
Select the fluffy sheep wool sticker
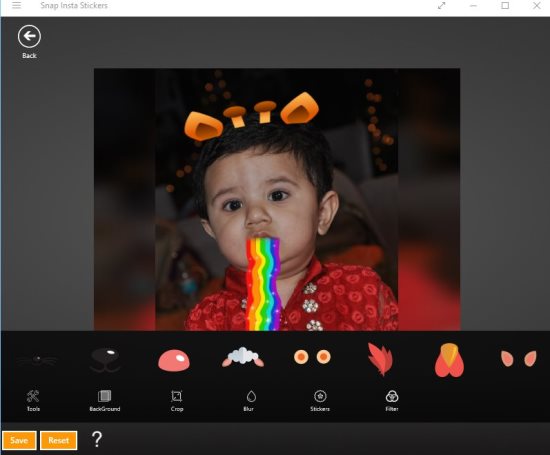(243, 357)
